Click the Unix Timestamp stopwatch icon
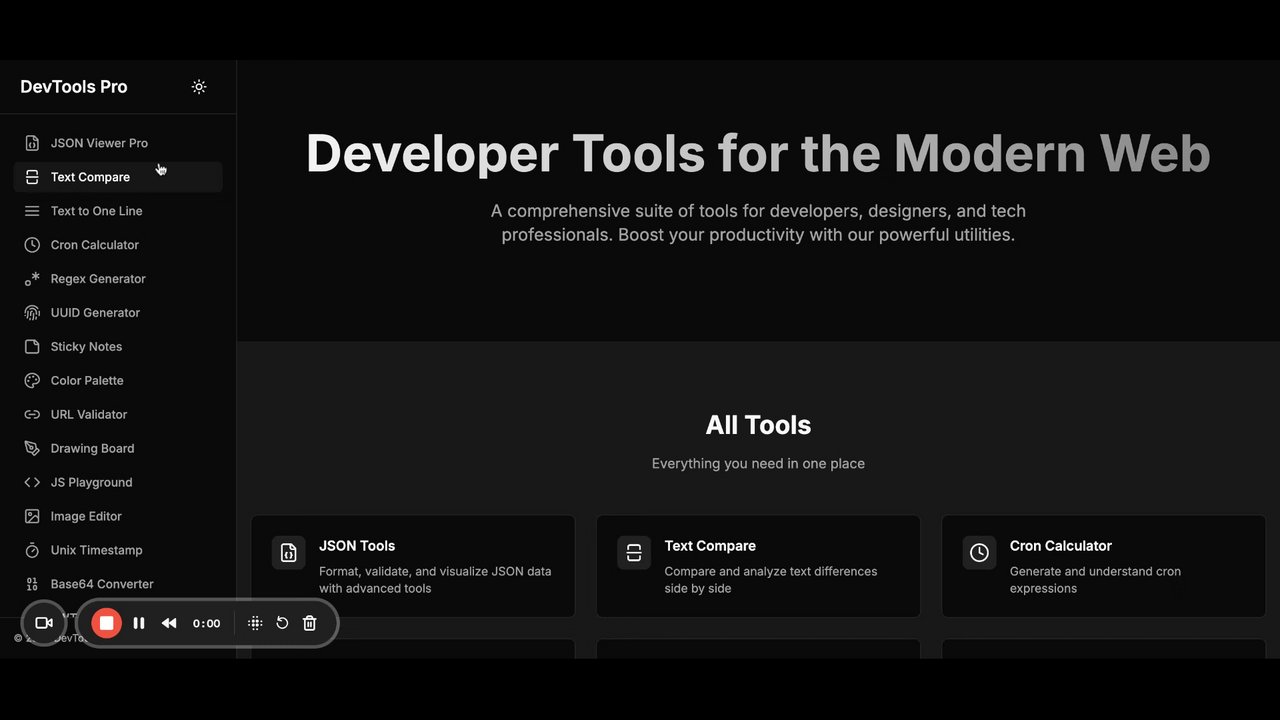 (32, 551)
